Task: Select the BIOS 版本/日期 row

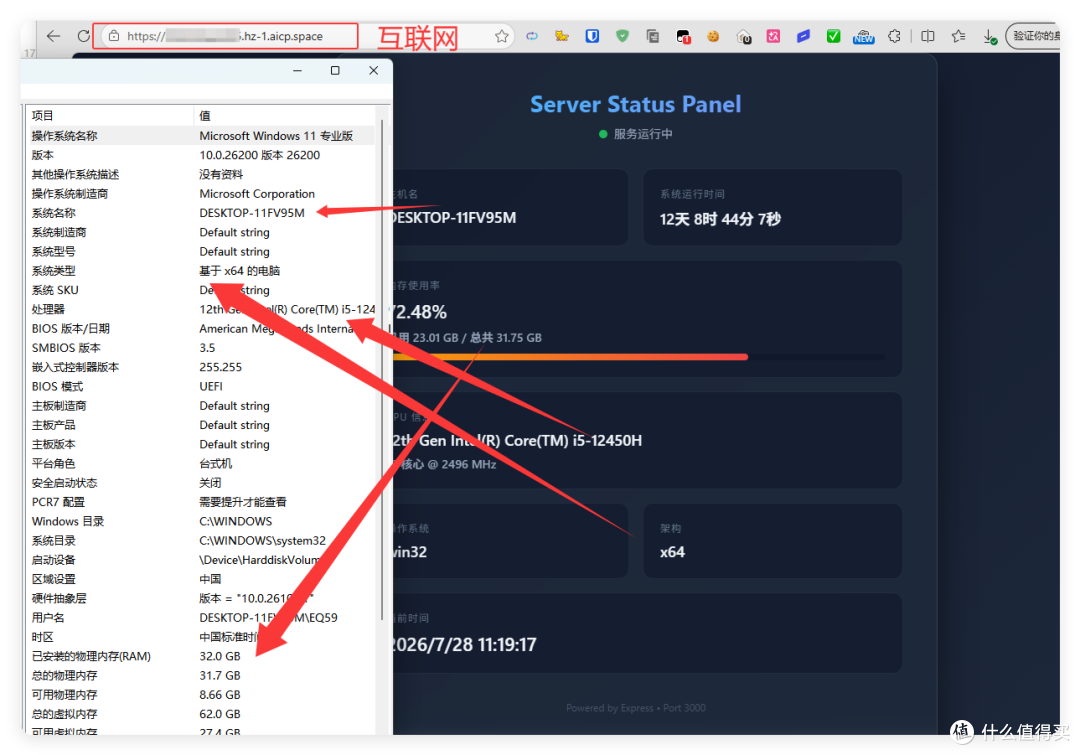Action: tap(201, 329)
